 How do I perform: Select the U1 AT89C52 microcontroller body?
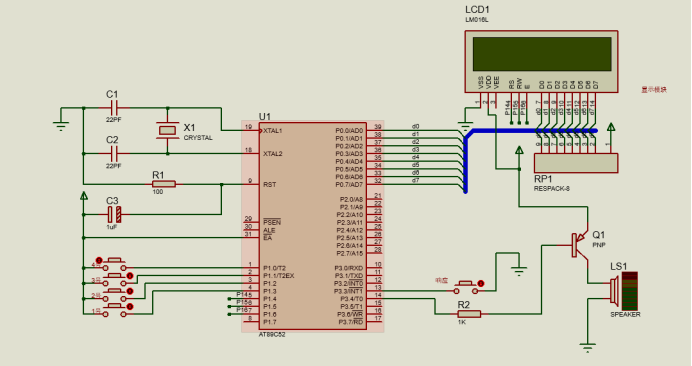pyautogui.click(x=312, y=226)
